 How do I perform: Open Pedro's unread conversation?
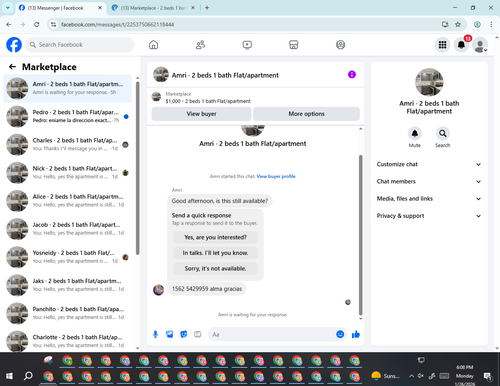(x=67, y=116)
